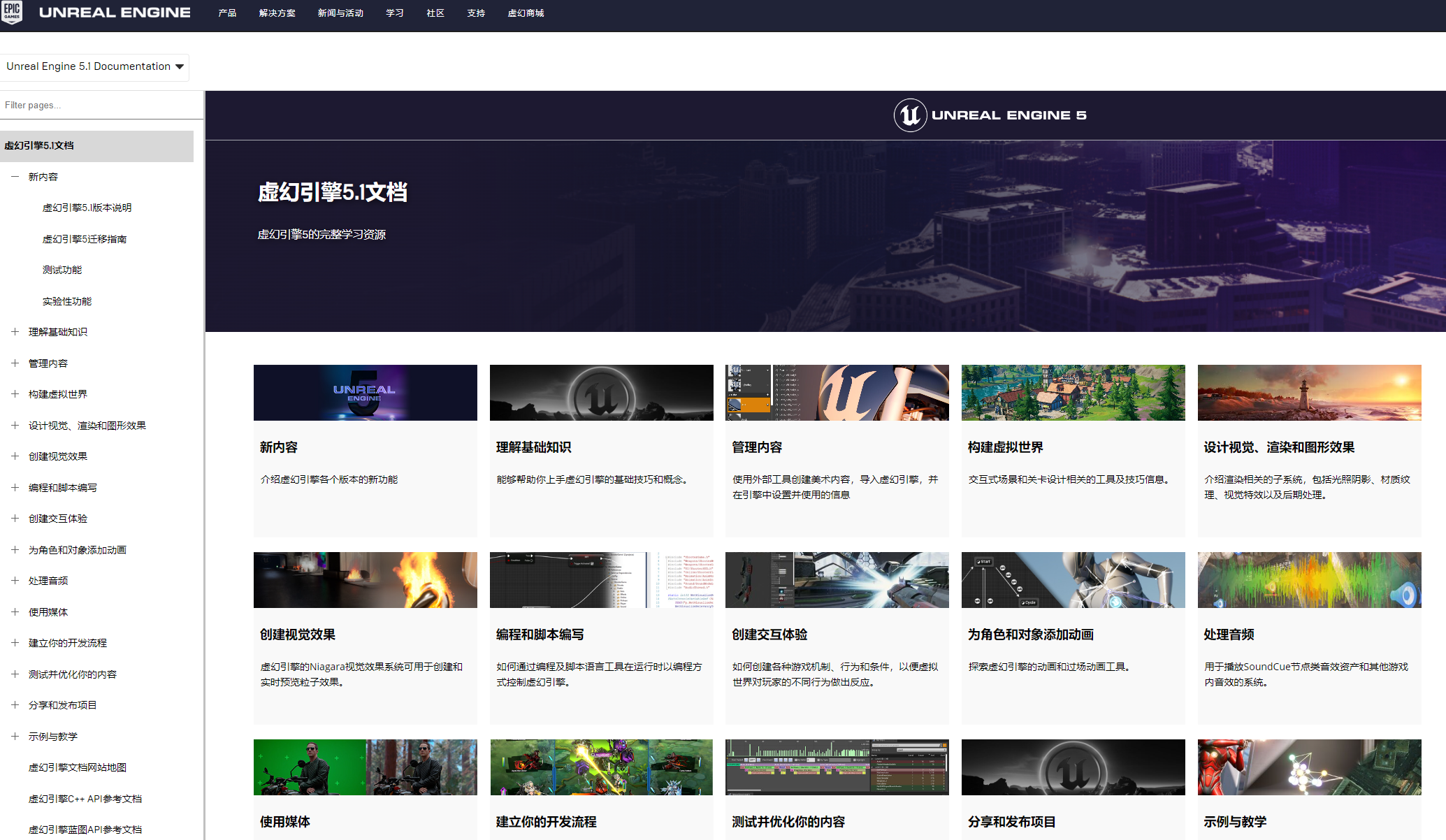Click the Unreal Engine 5 banner logo
This screenshot has width=1446, height=840.
[990, 115]
